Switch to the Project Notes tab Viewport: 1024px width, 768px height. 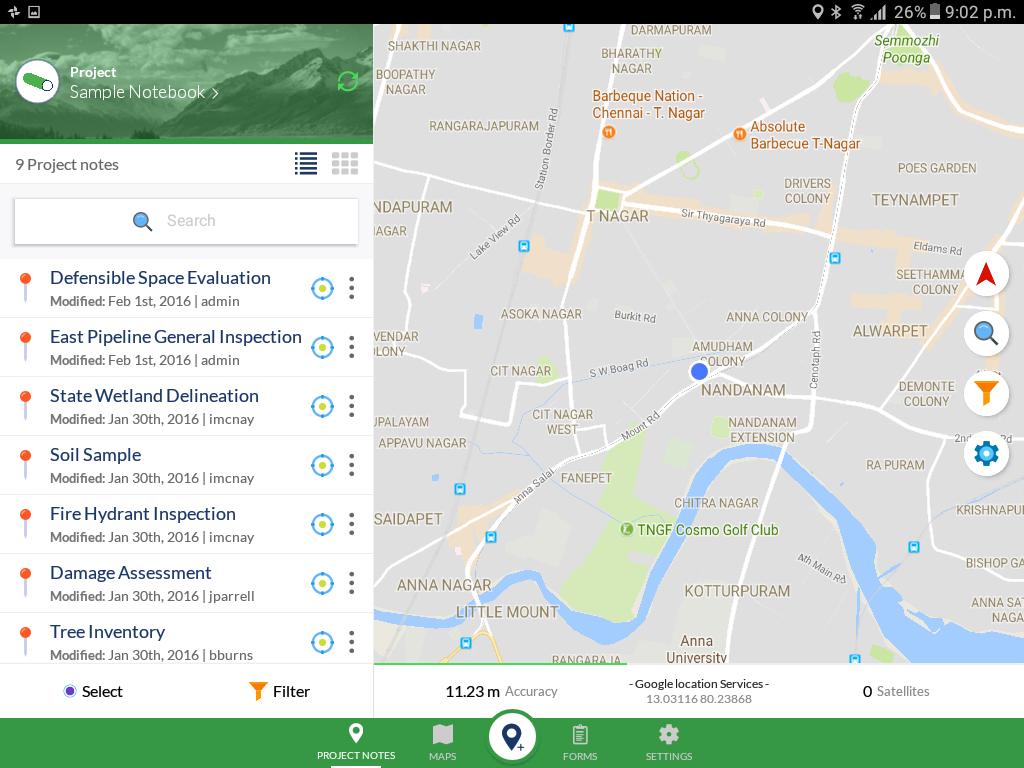click(x=356, y=743)
